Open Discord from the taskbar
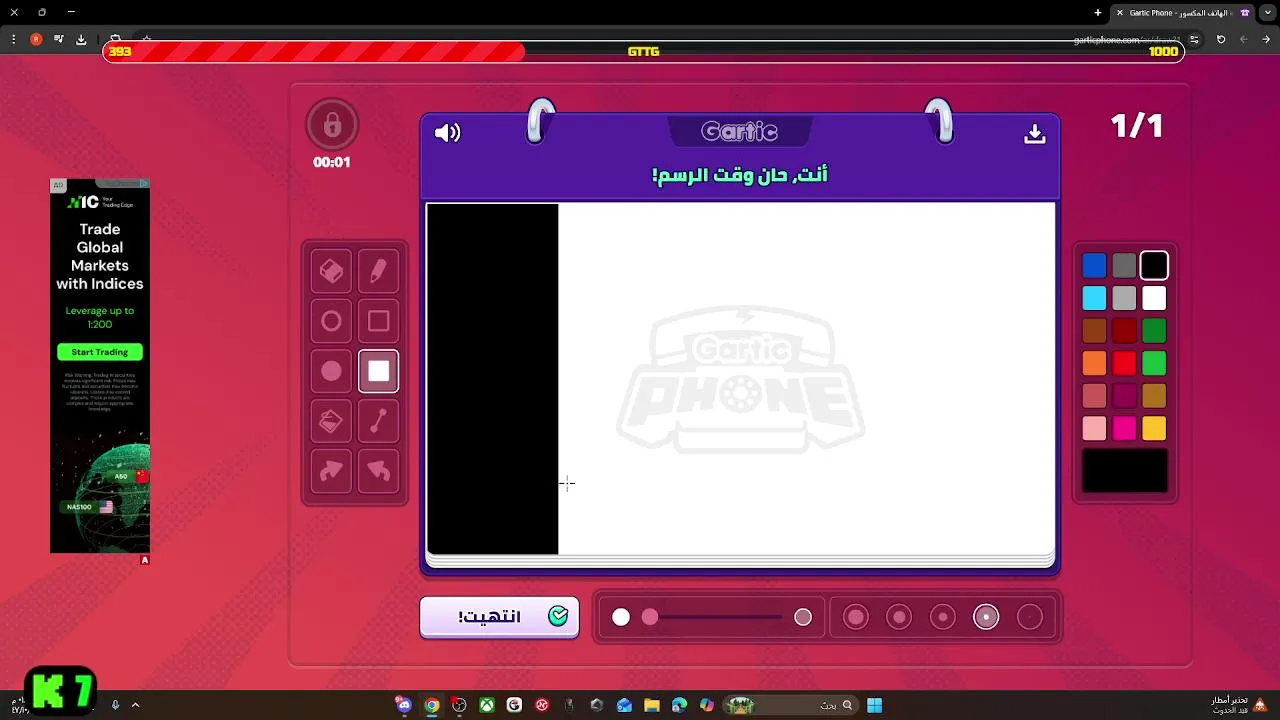Viewport: 1280px width, 720px height. point(403,705)
